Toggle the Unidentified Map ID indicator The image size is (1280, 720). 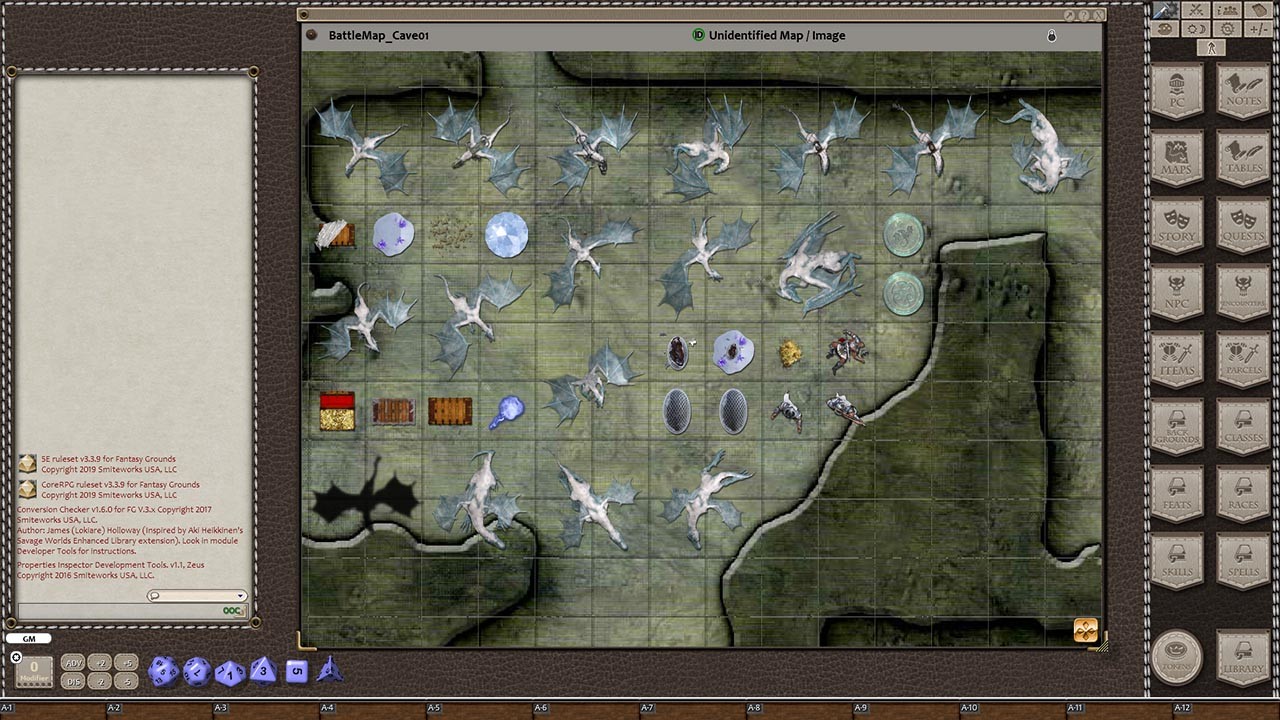[697, 35]
